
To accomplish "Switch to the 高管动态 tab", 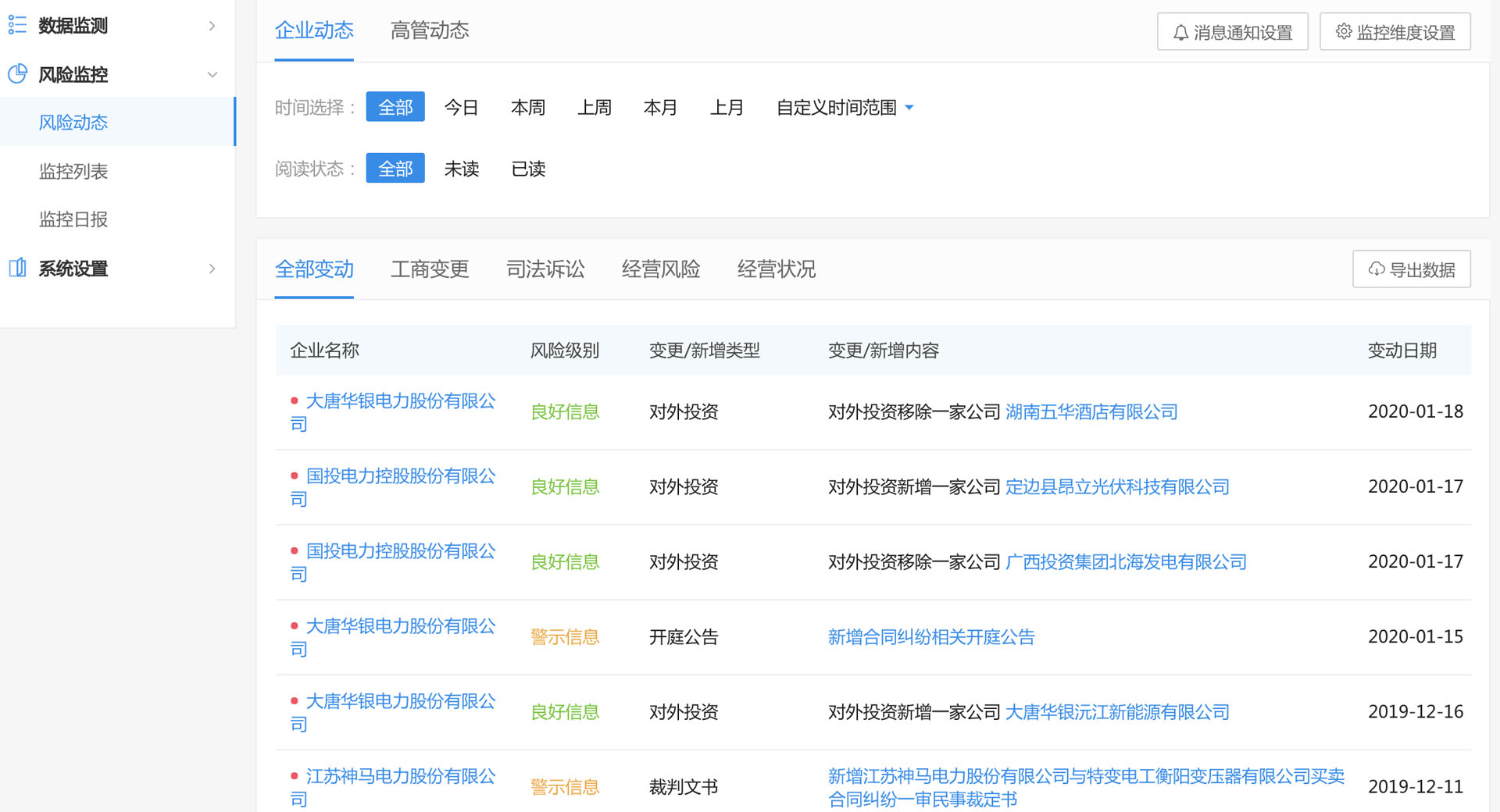I will pyautogui.click(x=429, y=30).
